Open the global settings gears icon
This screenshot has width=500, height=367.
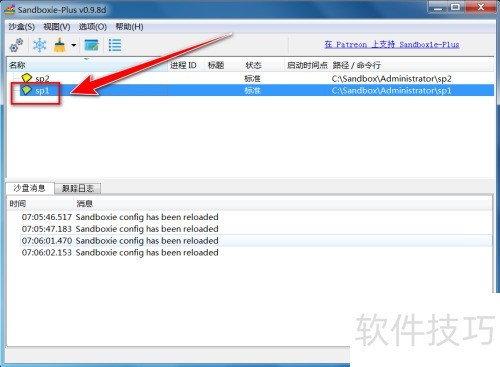pyautogui.click(x=16, y=45)
